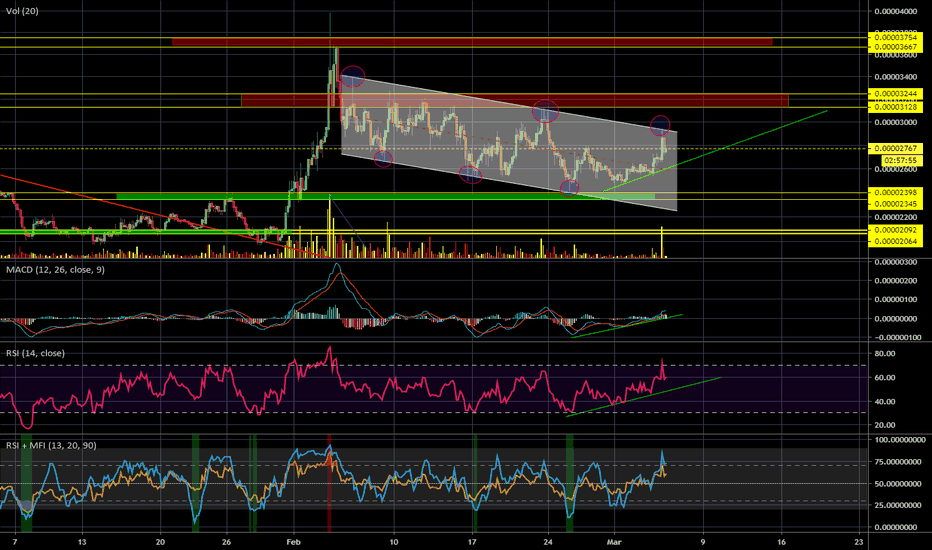Click 0.00003400 on the price axis
This screenshot has width=932, height=550.
[896, 77]
